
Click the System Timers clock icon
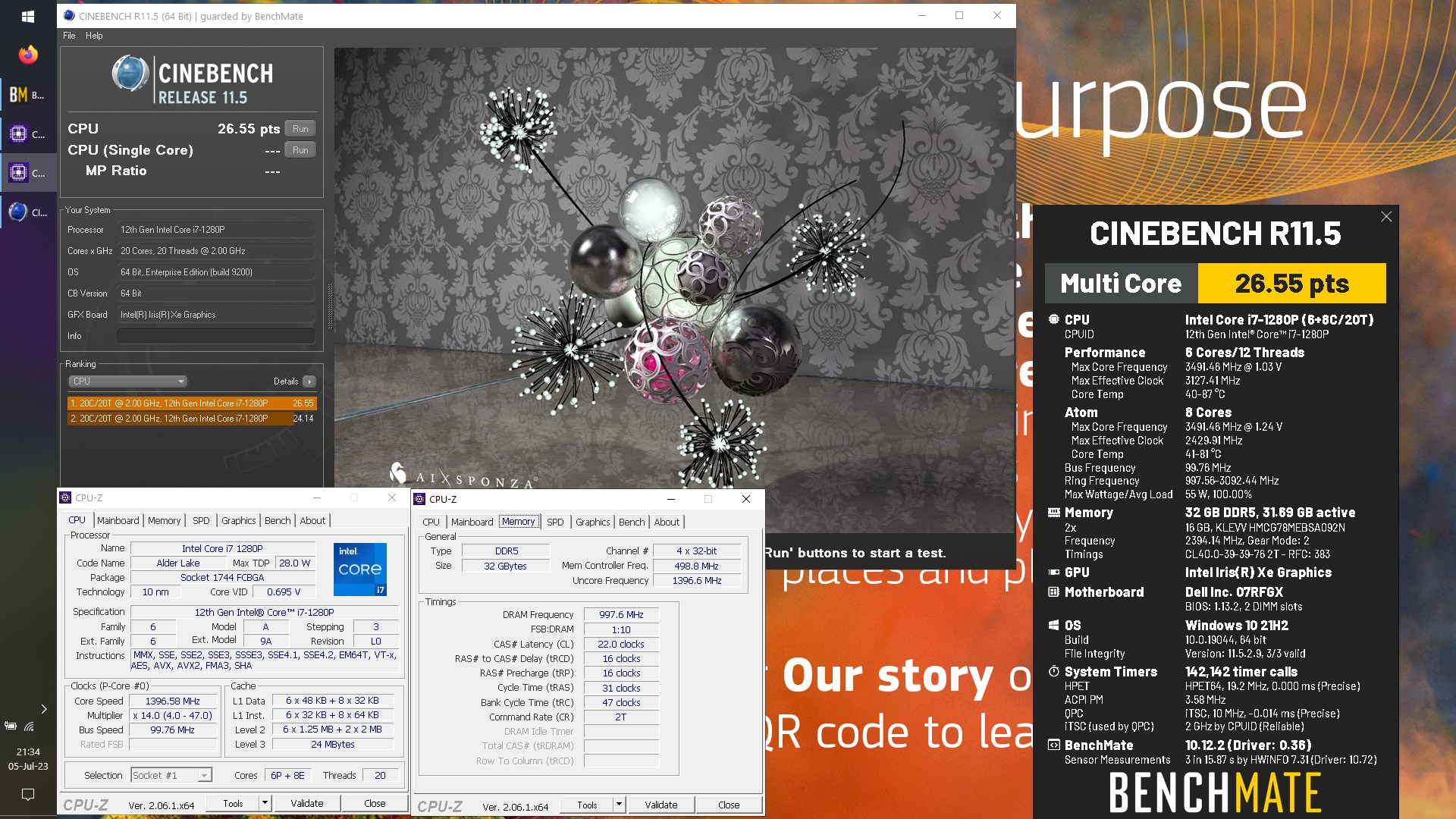click(1054, 672)
